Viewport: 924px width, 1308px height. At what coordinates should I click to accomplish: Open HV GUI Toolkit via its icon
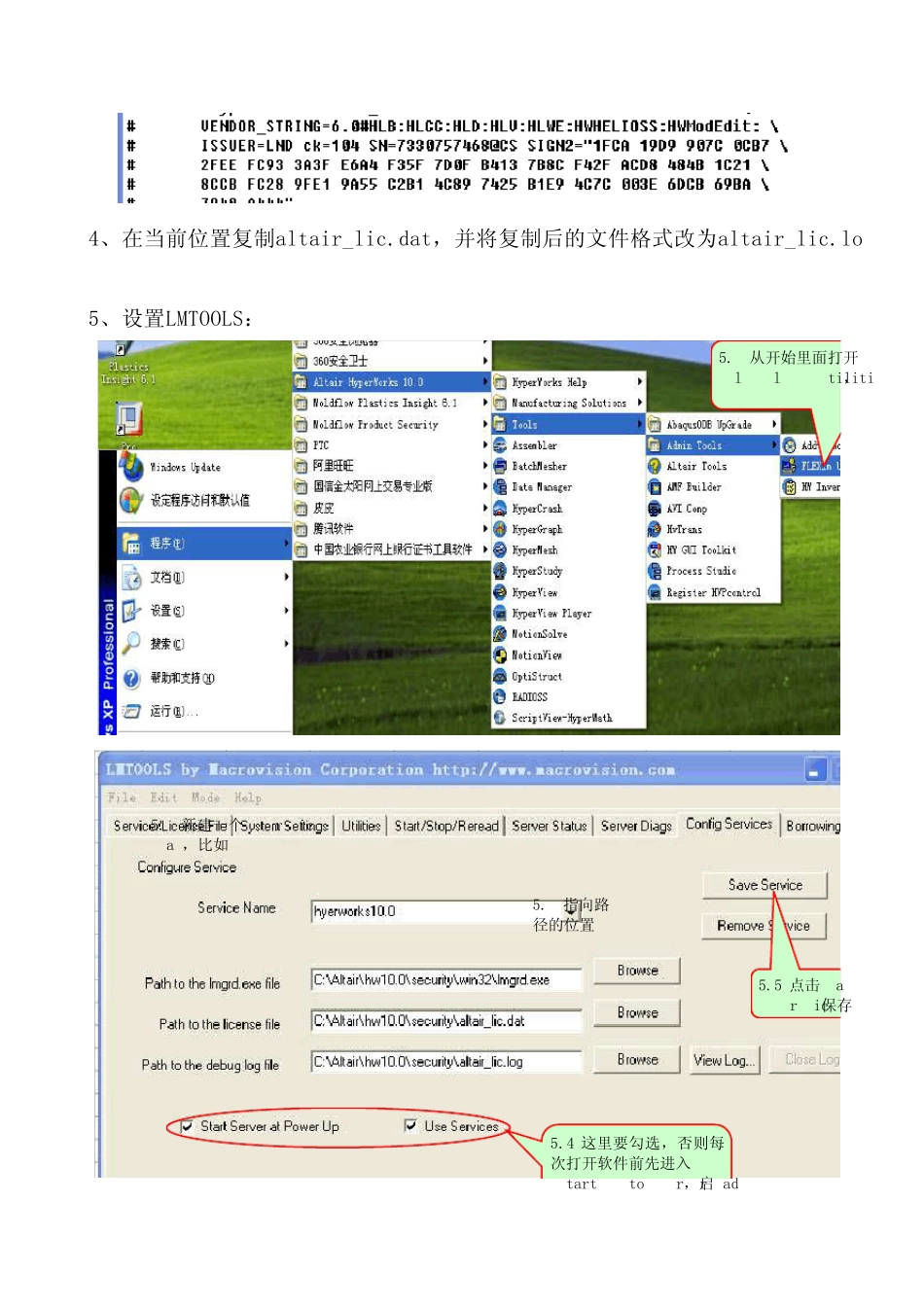tap(655, 549)
